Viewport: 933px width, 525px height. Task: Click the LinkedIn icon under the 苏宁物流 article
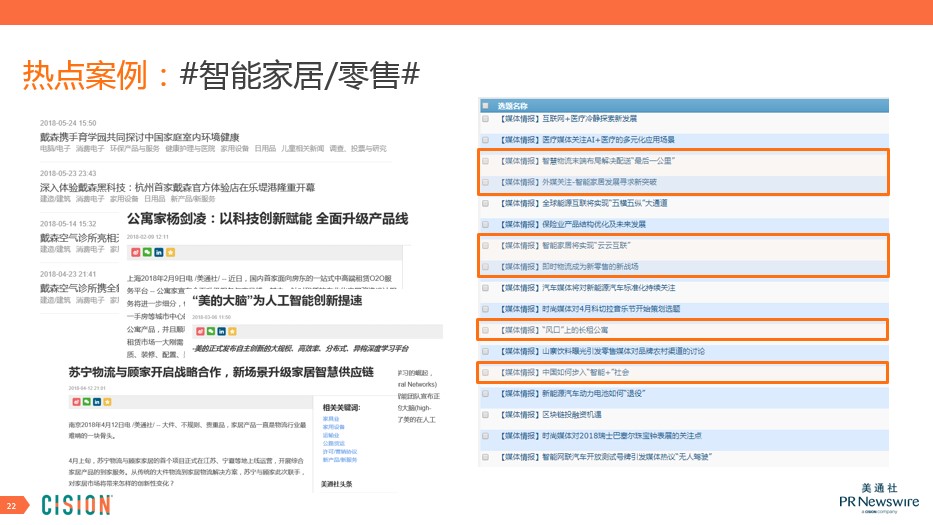tap(97, 402)
